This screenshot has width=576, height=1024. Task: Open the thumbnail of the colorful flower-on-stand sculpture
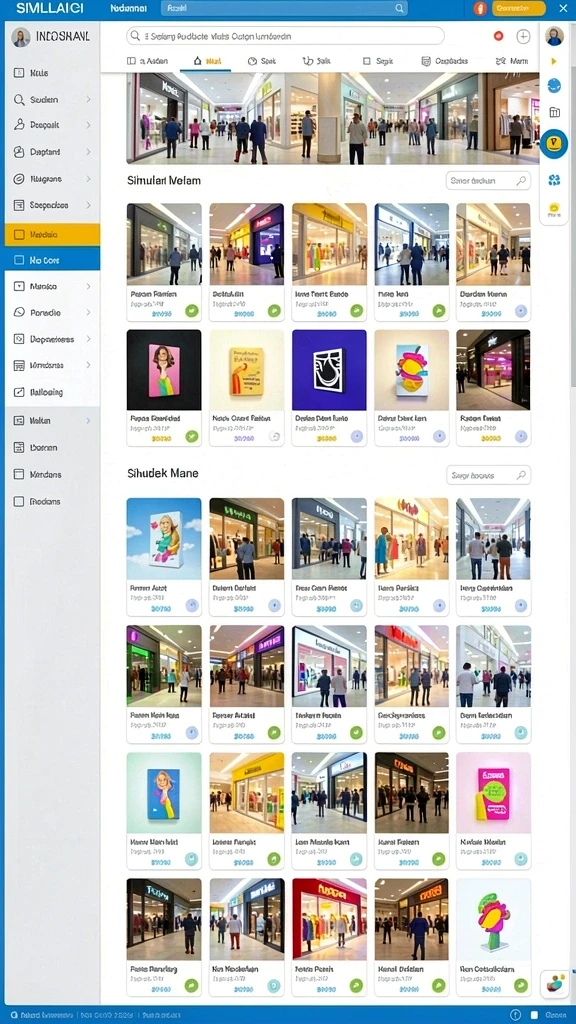click(493, 920)
